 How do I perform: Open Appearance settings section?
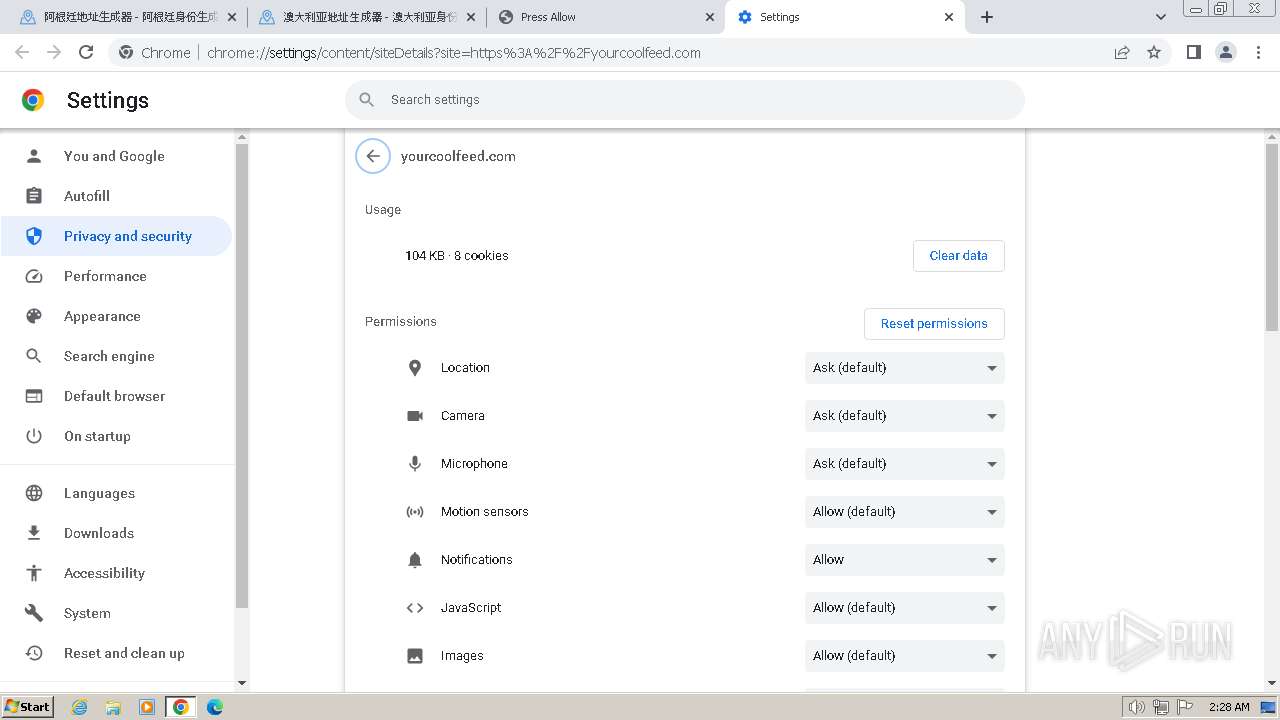click(x=116, y=316)
